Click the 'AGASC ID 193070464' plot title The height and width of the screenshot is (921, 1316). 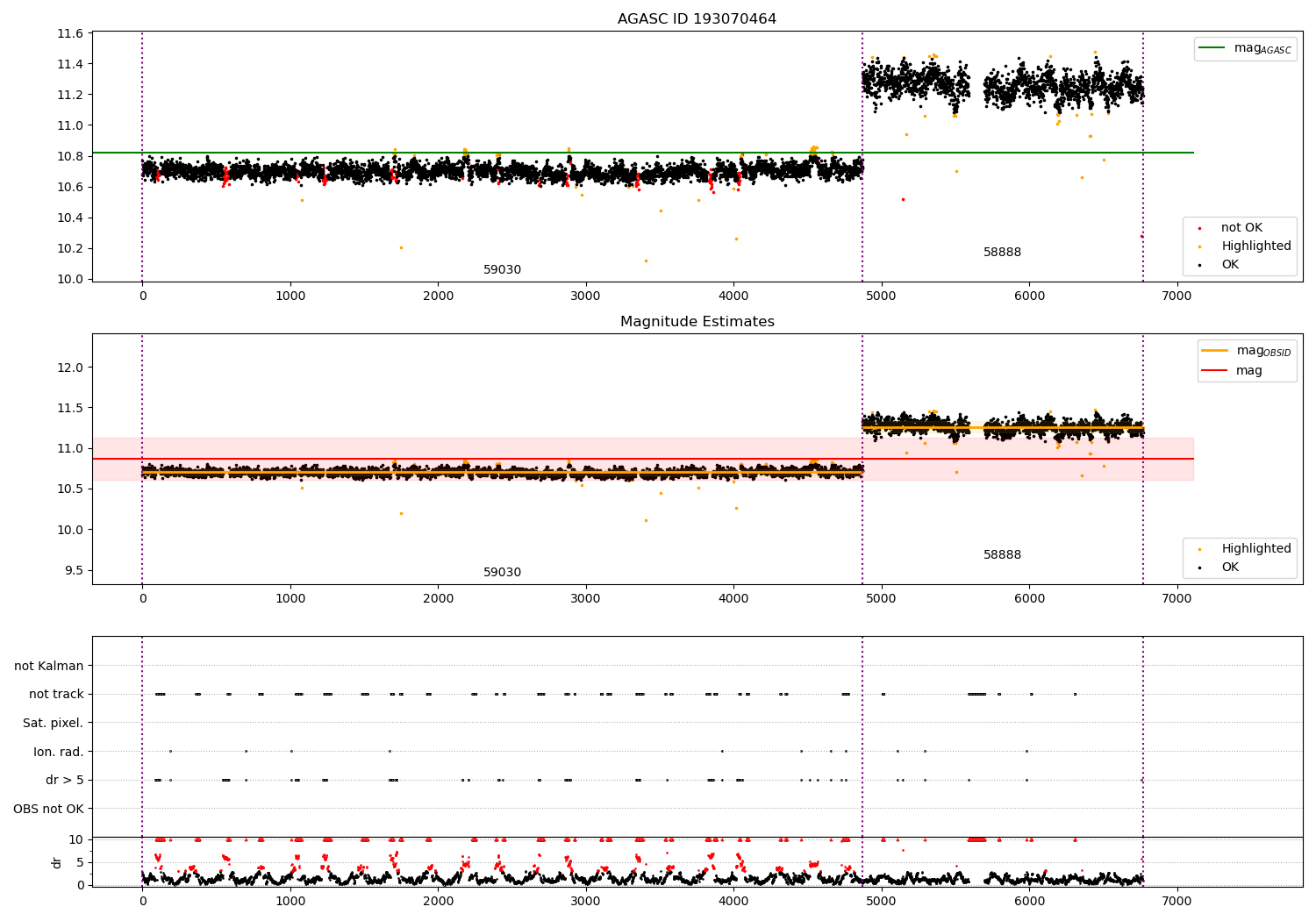pyautogui.click(x=697, y=19)
